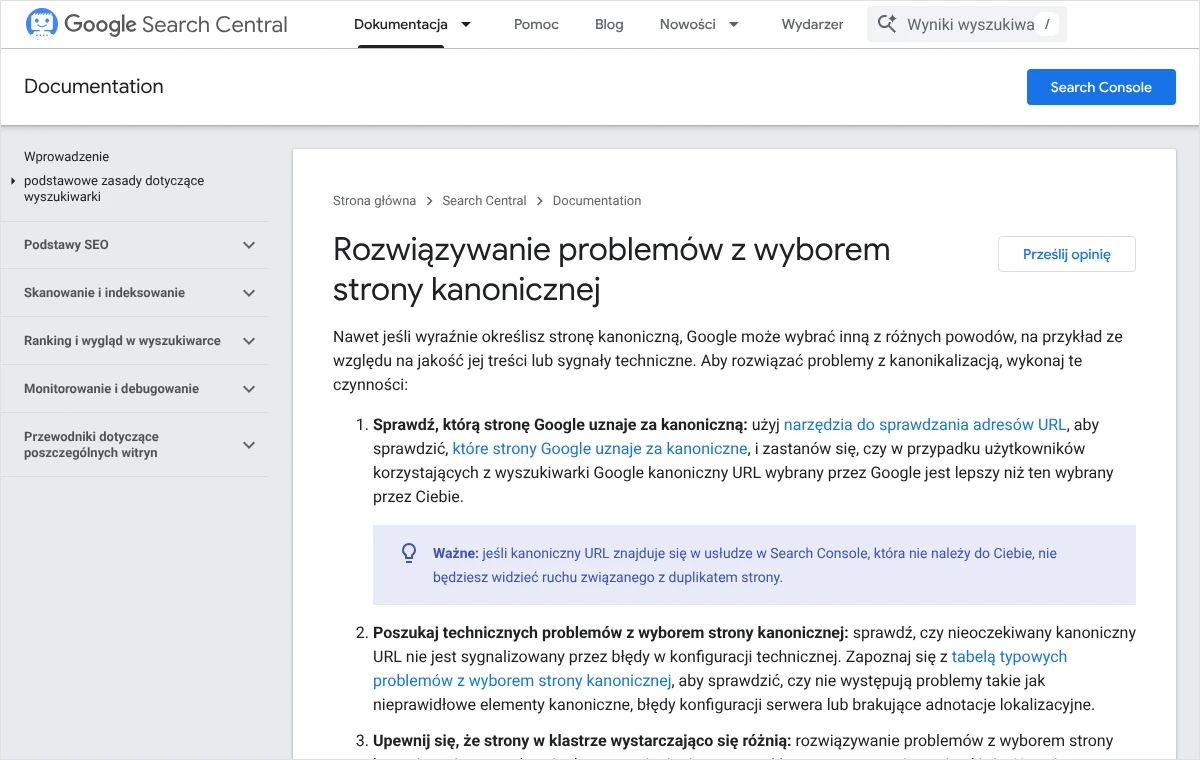Expand Ranking i wygląd w wyszukiwarce chevron
1200x760 pixels.
click(x=249, y=341)
